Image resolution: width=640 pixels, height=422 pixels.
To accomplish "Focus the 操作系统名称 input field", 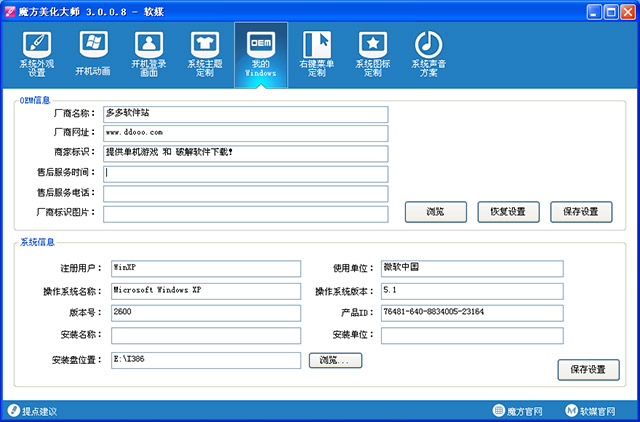I will click(206, 291).
